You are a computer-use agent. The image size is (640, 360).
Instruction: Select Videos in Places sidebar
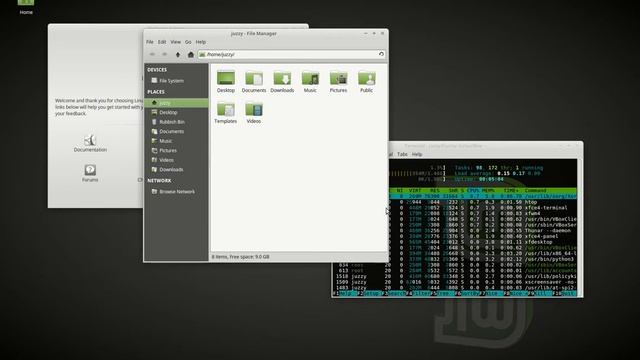(176, 160)
